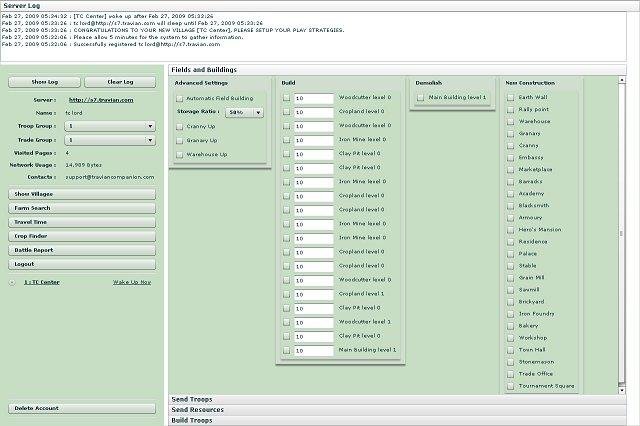Check the Build box for Cropland level 1
The width and height of the screenshot is (640, 426).
tap(287, 294)
